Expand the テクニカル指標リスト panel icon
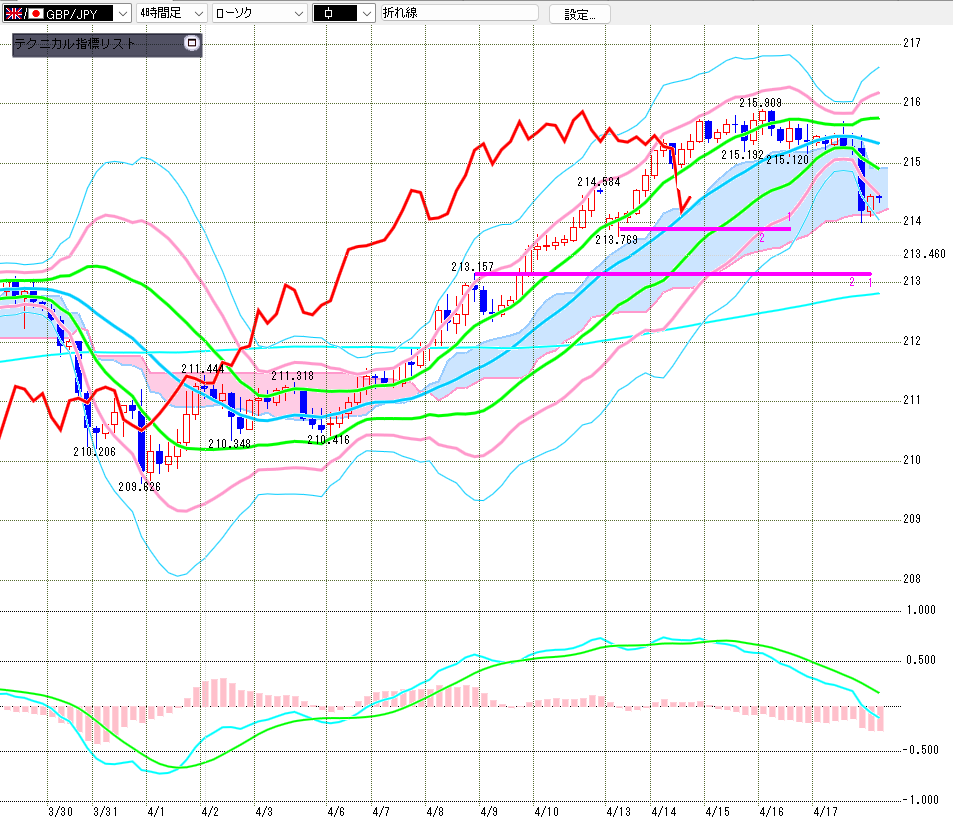 point(192,44)
